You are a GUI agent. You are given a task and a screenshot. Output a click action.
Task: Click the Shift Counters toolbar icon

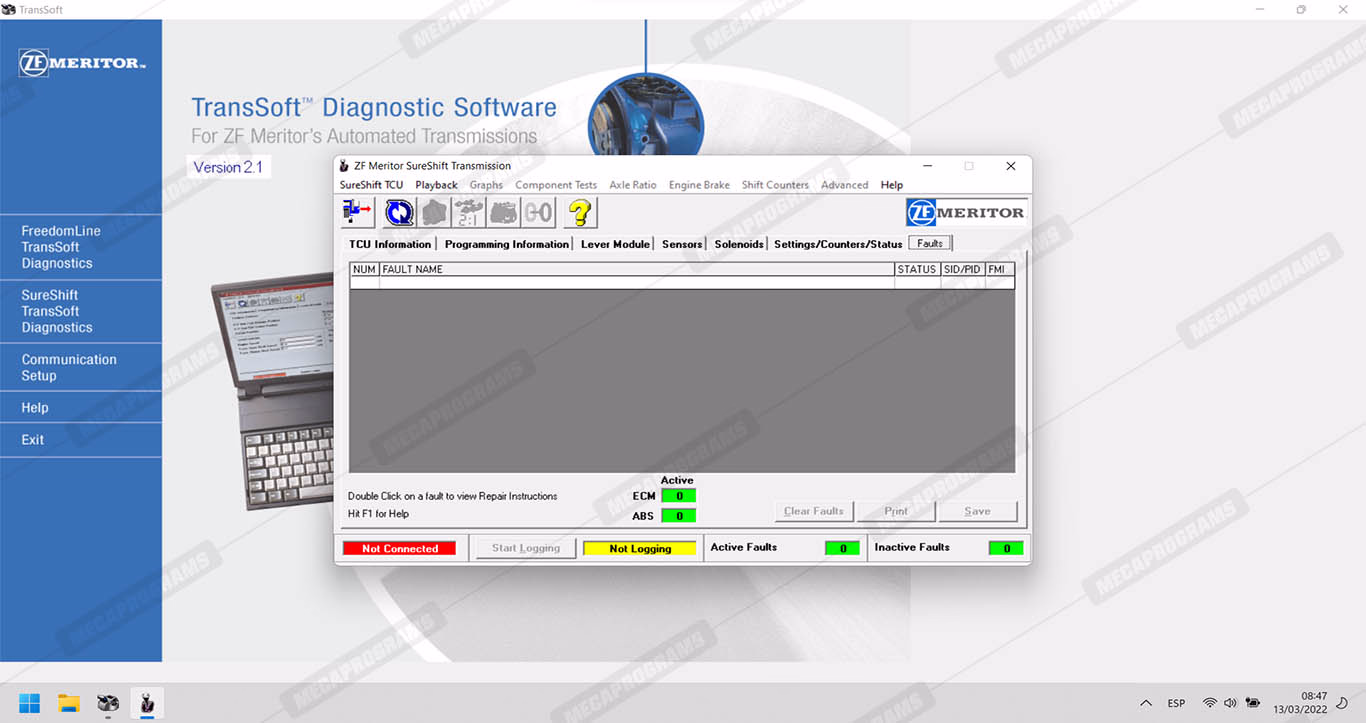tap(539, 212)
